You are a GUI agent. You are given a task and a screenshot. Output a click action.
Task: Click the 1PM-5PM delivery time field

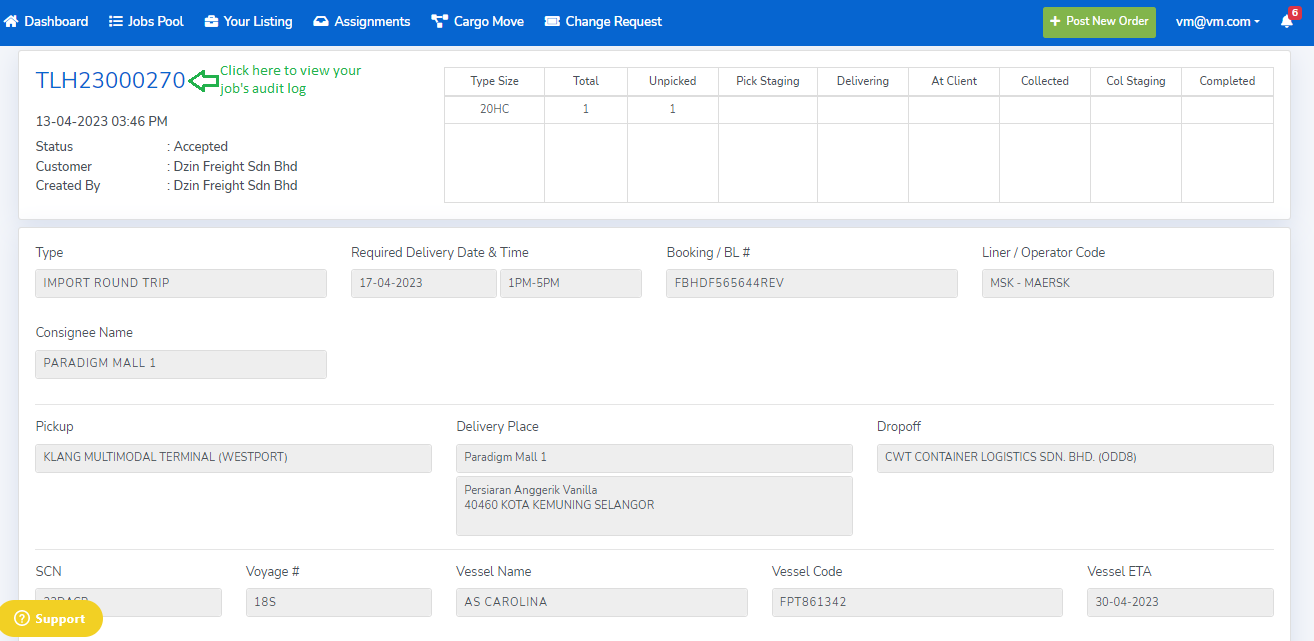[570, 283]
